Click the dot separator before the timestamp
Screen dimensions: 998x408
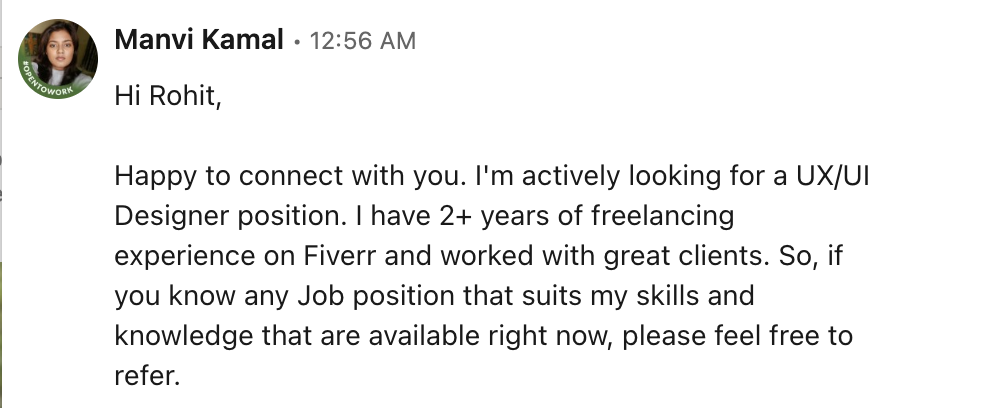point(297,42)
